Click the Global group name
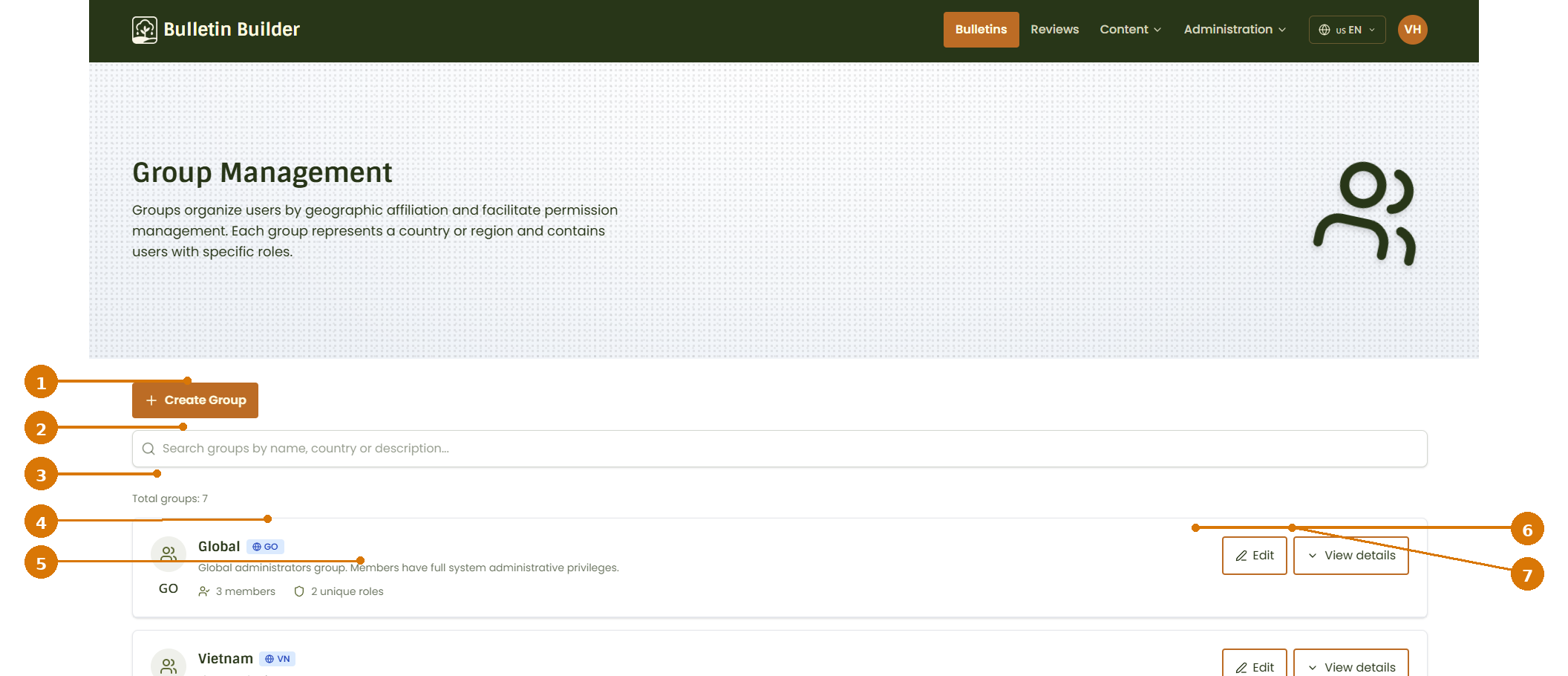 pos(219,547)
